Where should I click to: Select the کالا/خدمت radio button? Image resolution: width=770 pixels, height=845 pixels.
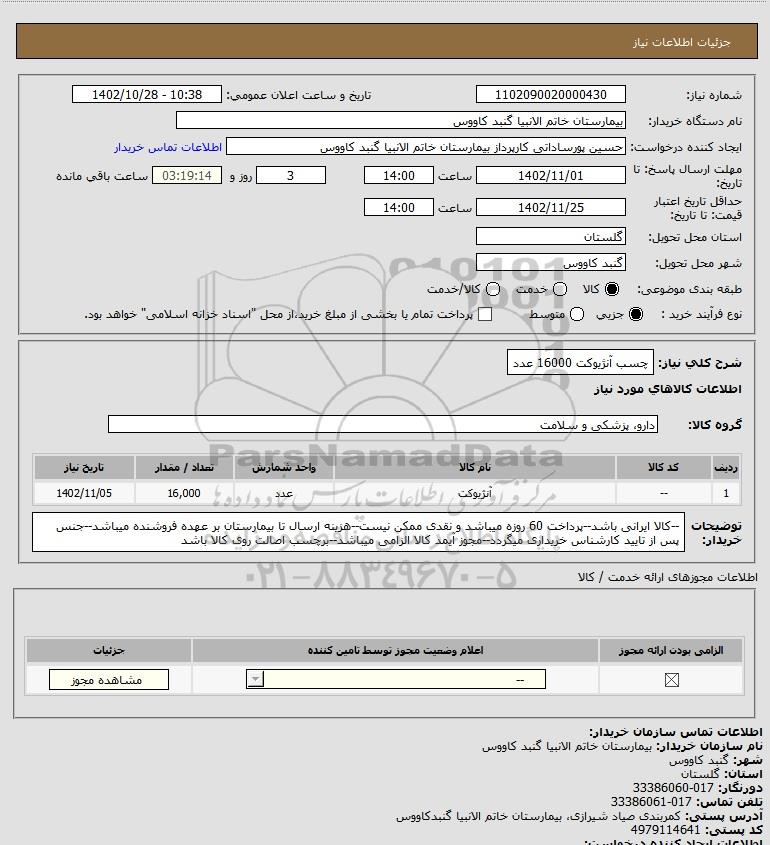click(x=492, y=289)
